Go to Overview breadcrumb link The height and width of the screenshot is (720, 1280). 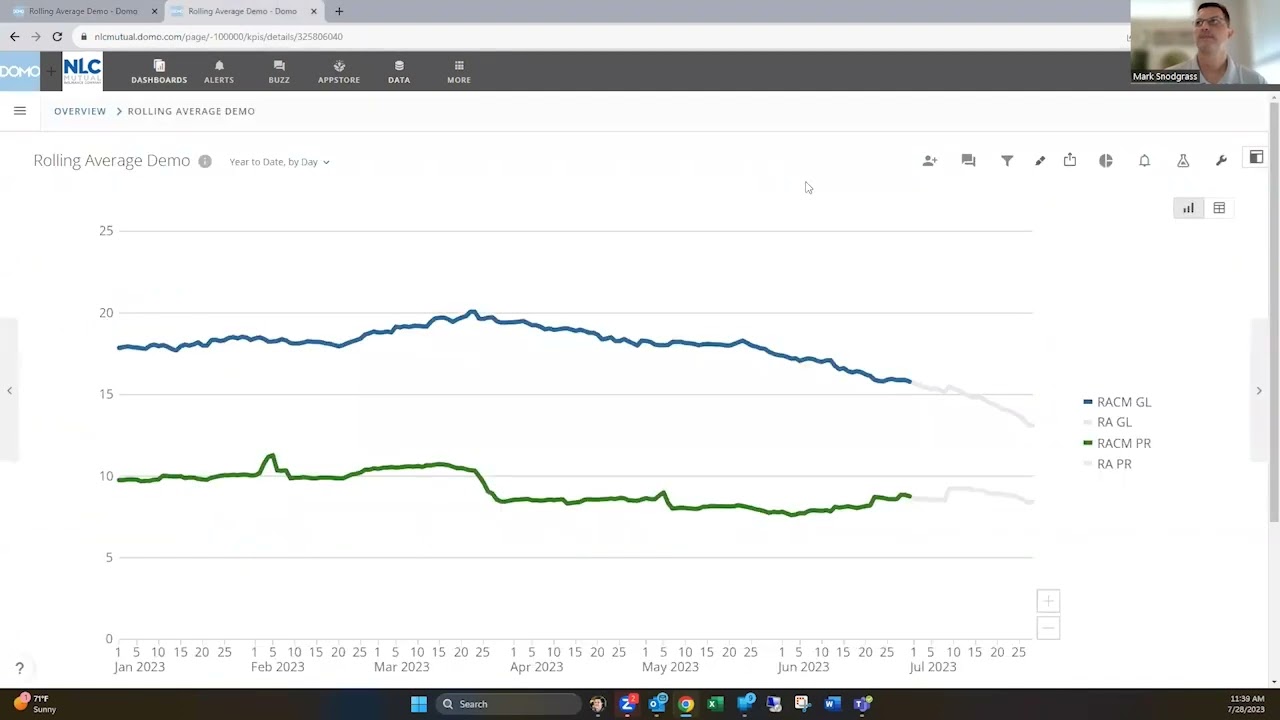80,111
